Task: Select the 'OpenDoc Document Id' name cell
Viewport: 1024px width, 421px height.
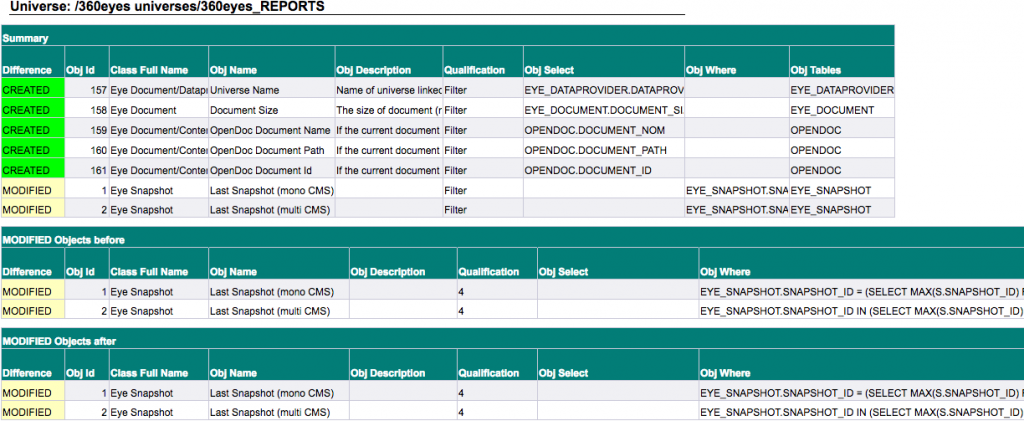Action: [x=270, y=170]
